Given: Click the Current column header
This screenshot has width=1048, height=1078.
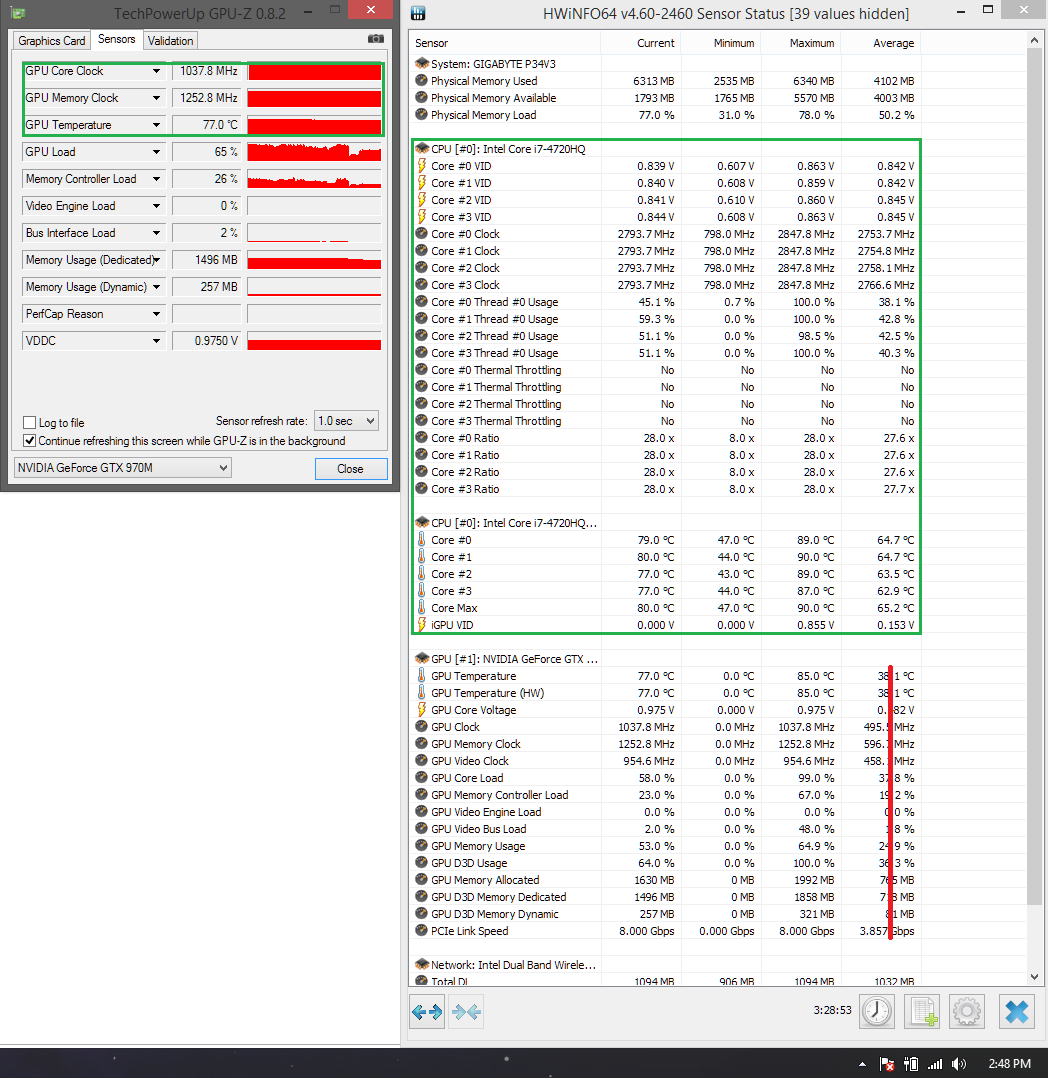Looking at the screenshot, I should (x=640, y=43).
